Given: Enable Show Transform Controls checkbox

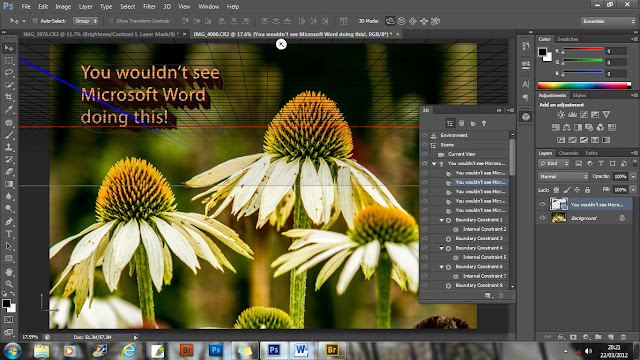Looking at the screenshot, I should 111,21.
